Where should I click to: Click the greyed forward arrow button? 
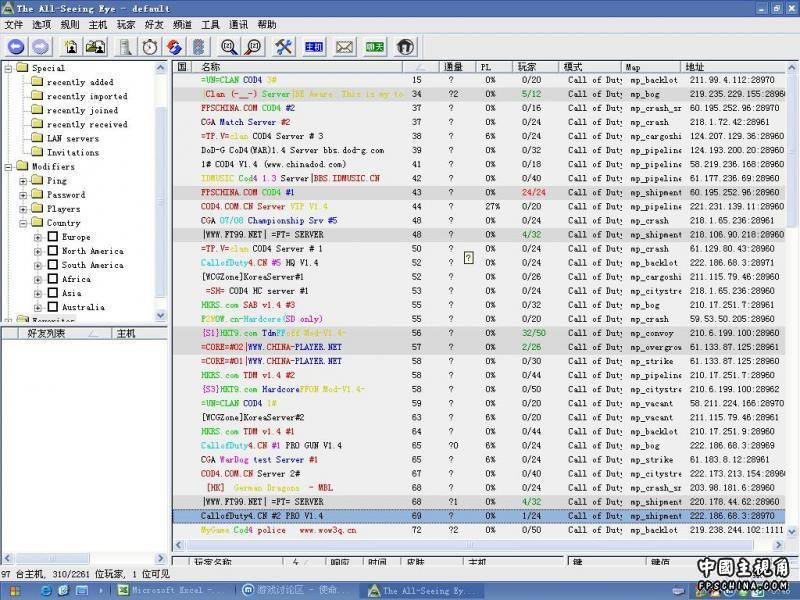(x=41, y=47)
